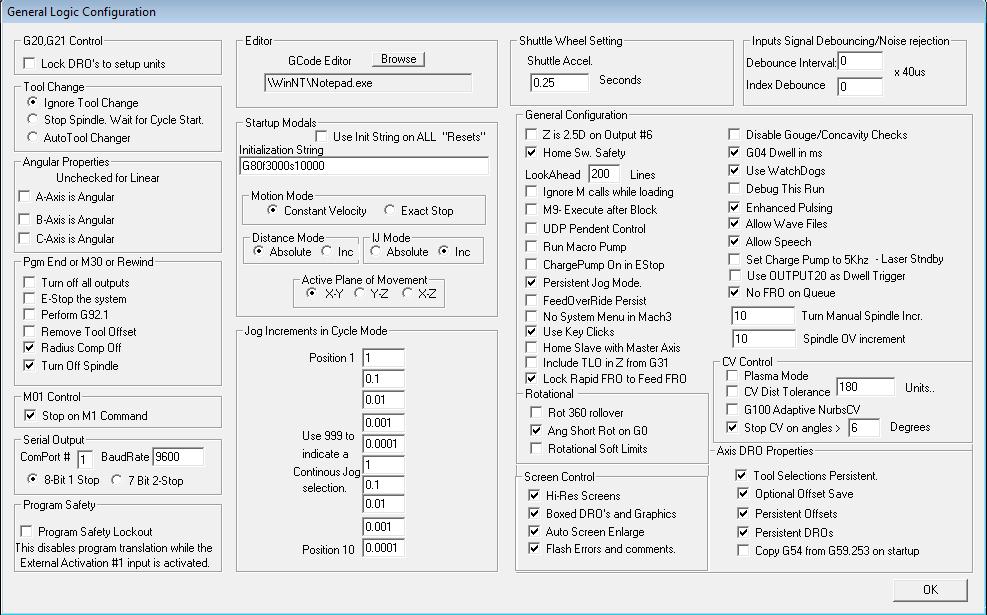Select Inc IJ Mode
The image size is (987, 615).
click(x=444, y=251)
